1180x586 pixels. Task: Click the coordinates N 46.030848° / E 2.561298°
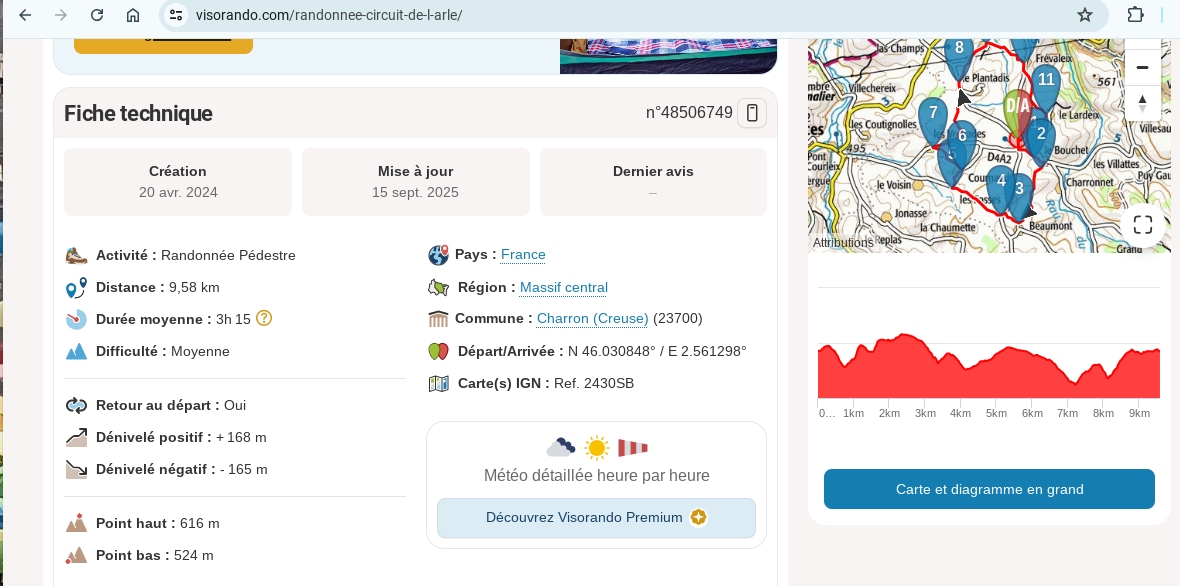point(657,351)
